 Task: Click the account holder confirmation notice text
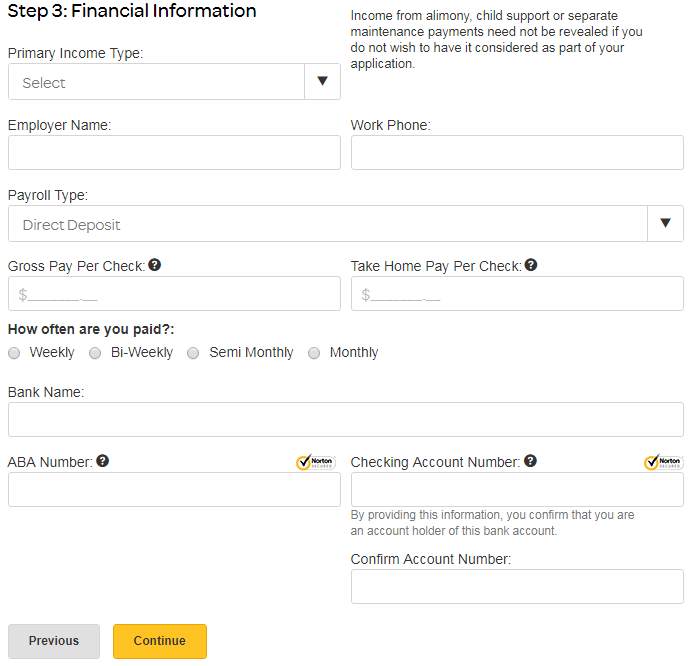click(x=492, y=523)
